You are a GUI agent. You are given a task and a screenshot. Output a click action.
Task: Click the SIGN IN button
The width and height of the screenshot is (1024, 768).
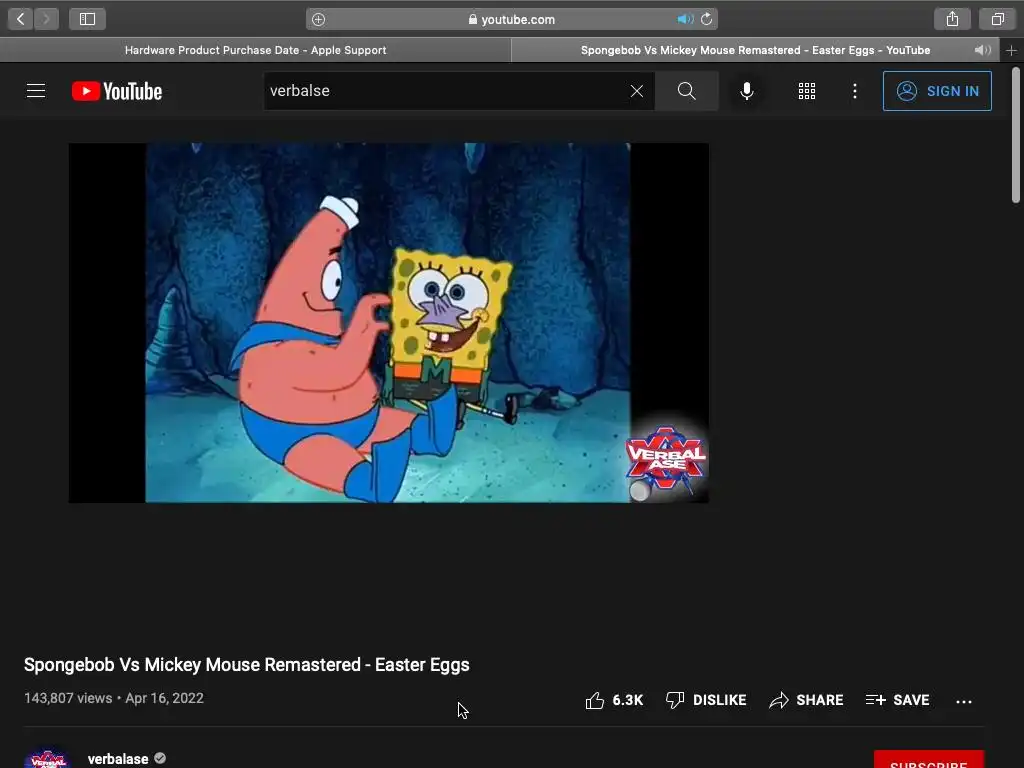coord(937,91)
